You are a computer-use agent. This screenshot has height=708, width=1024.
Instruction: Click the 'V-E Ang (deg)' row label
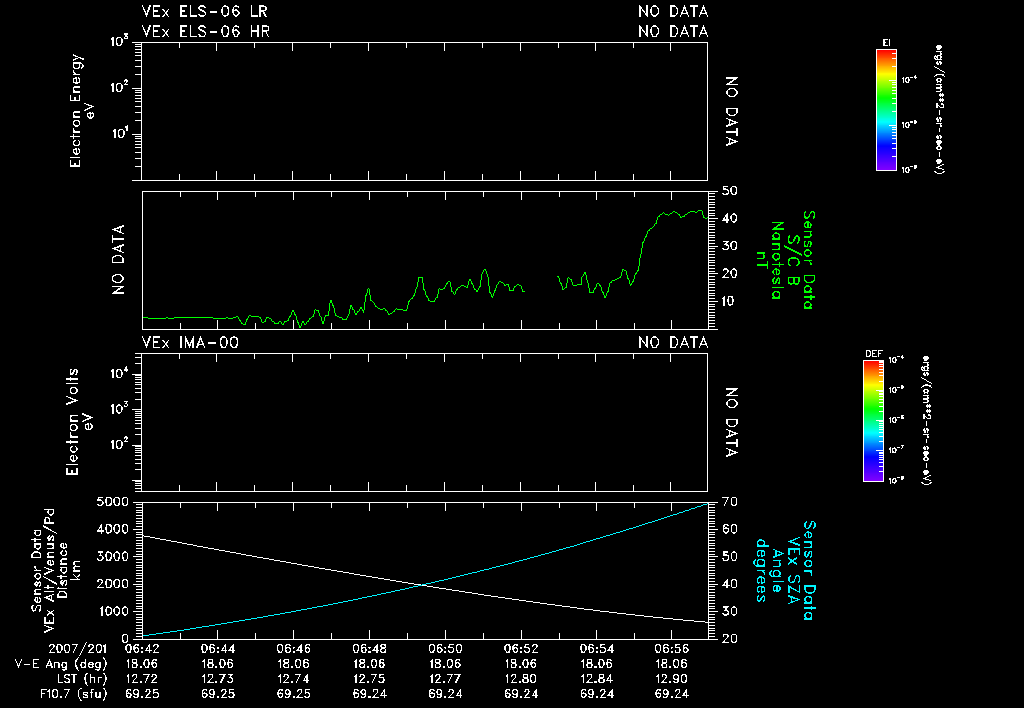pos(61,664)
